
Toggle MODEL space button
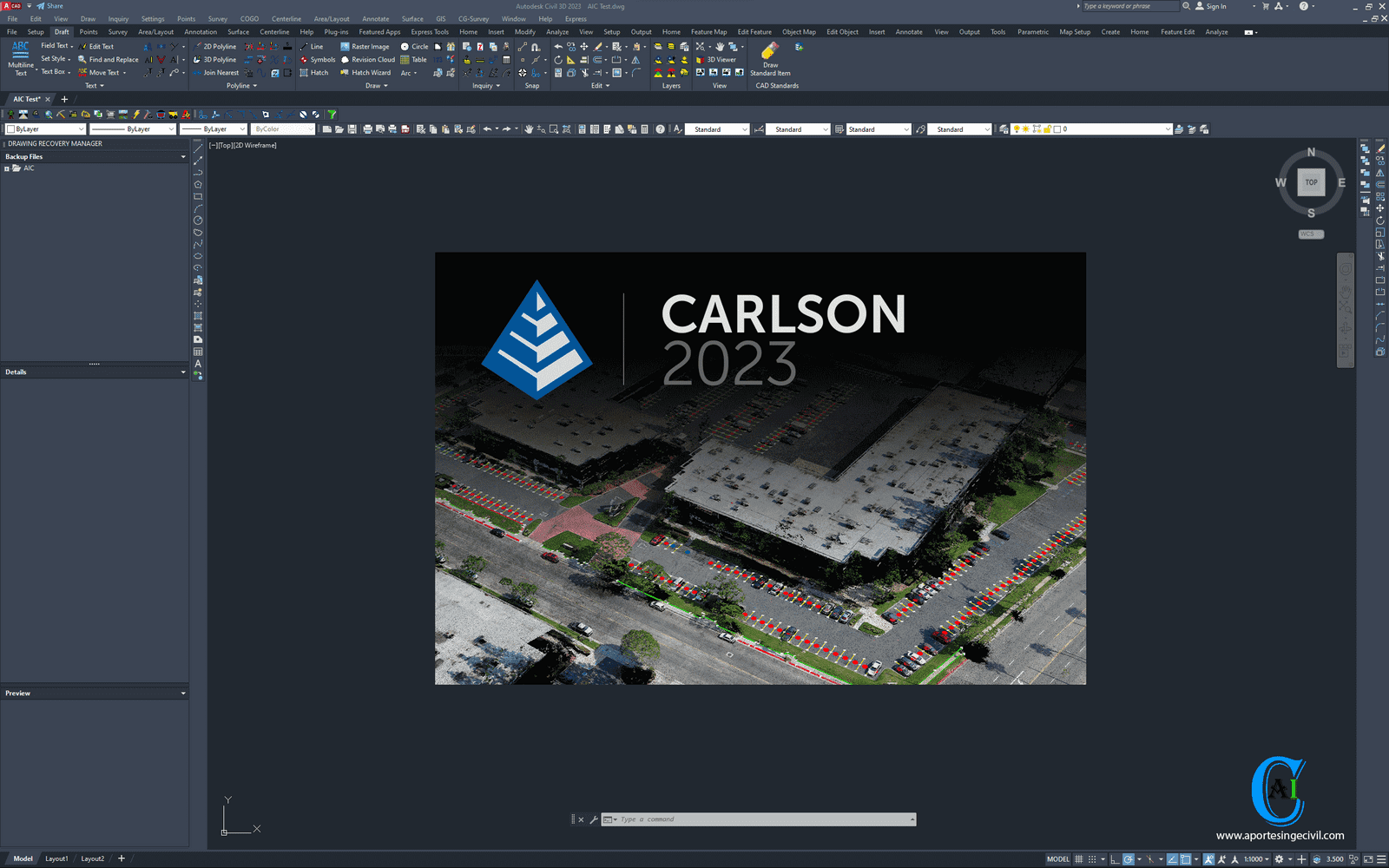tap(1058, 859)
